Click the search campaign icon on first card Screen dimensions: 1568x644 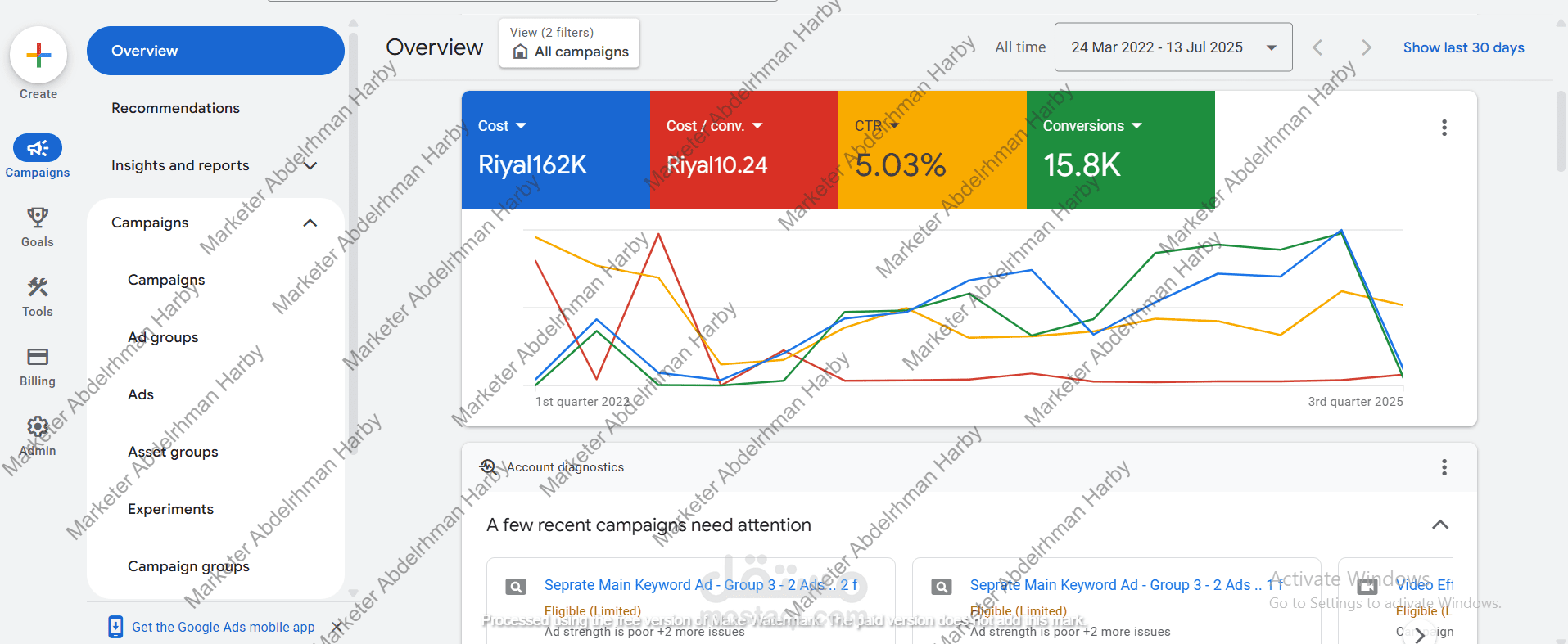click(516, 587)
